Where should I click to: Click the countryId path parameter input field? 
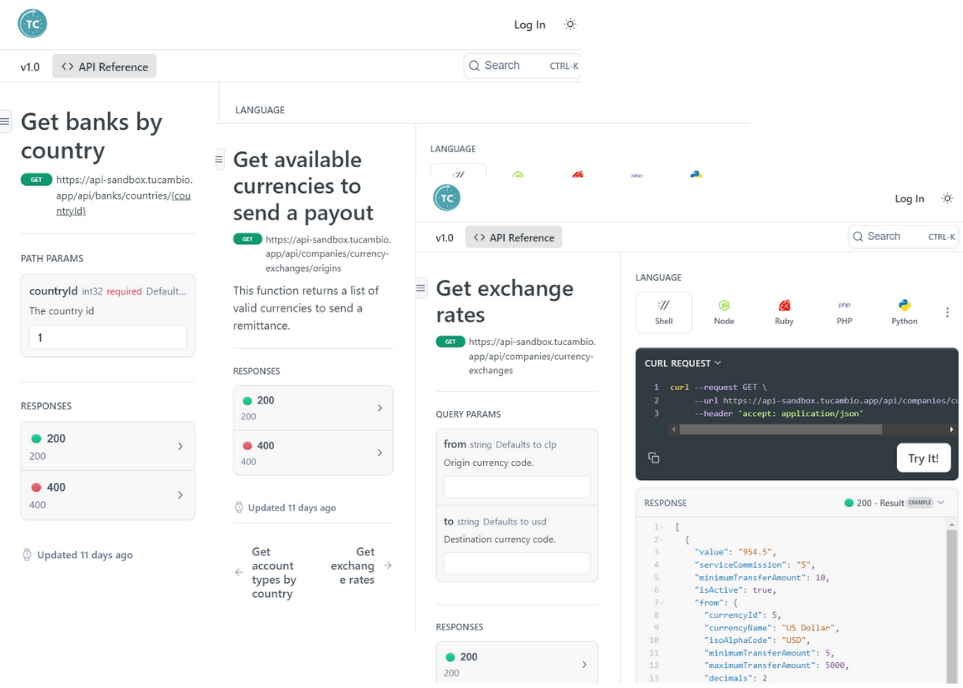pyautogui.click(x=107, y=338)
